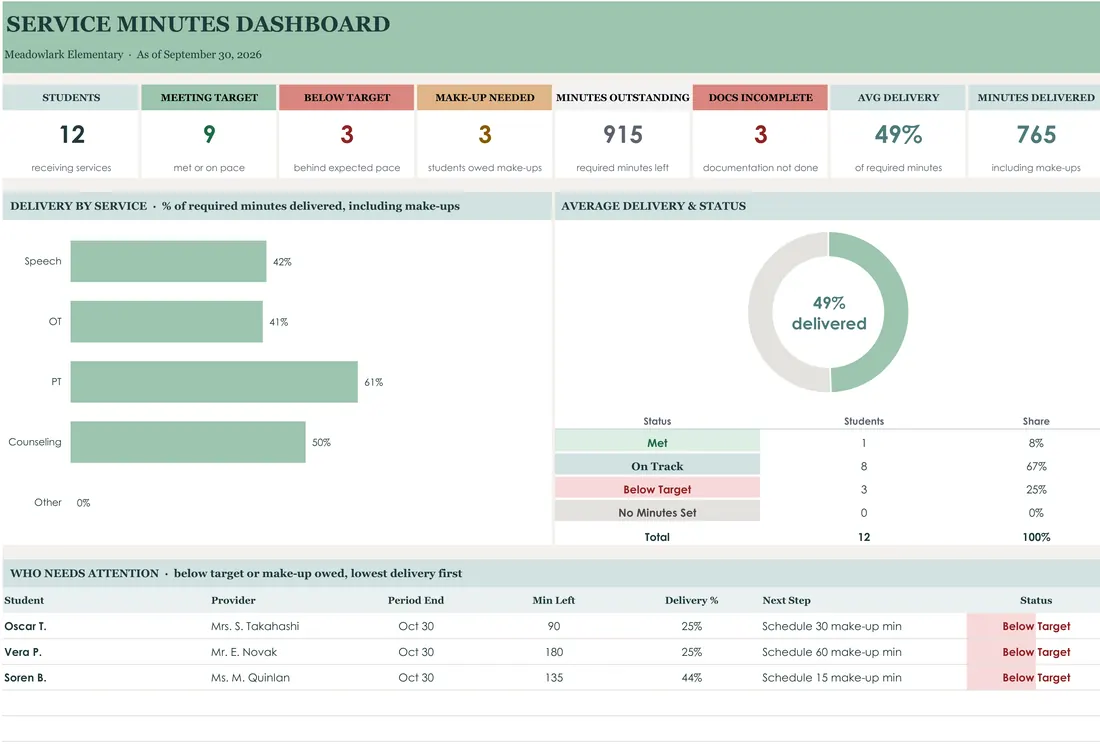Select the Min Left column header
This screenshot has height=745, width=1100.
[x=554, y=600]
